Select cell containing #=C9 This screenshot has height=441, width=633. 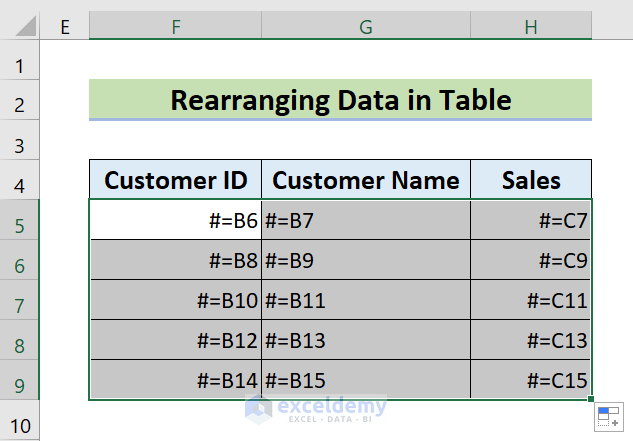531,260
